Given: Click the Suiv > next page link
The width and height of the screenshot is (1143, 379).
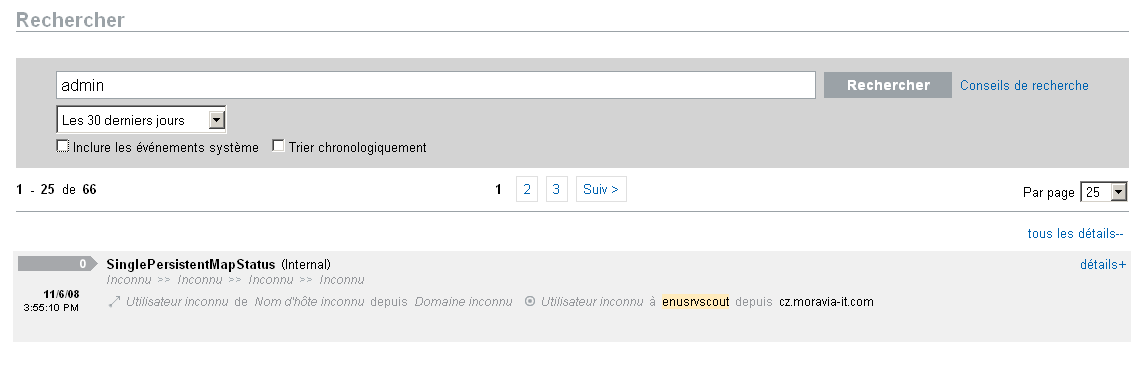Looking at the screenshot, I should [x=601, y=190].
